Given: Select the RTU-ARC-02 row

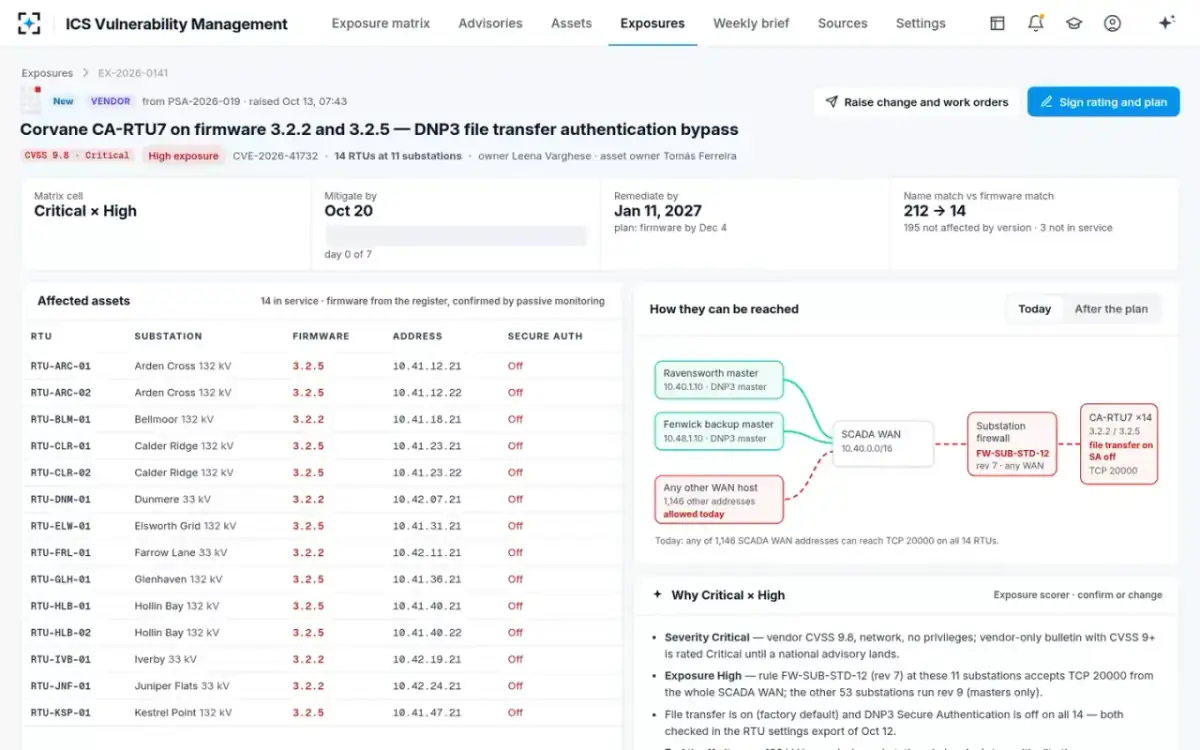Looking at the screenshot, I should pos(322,393).
